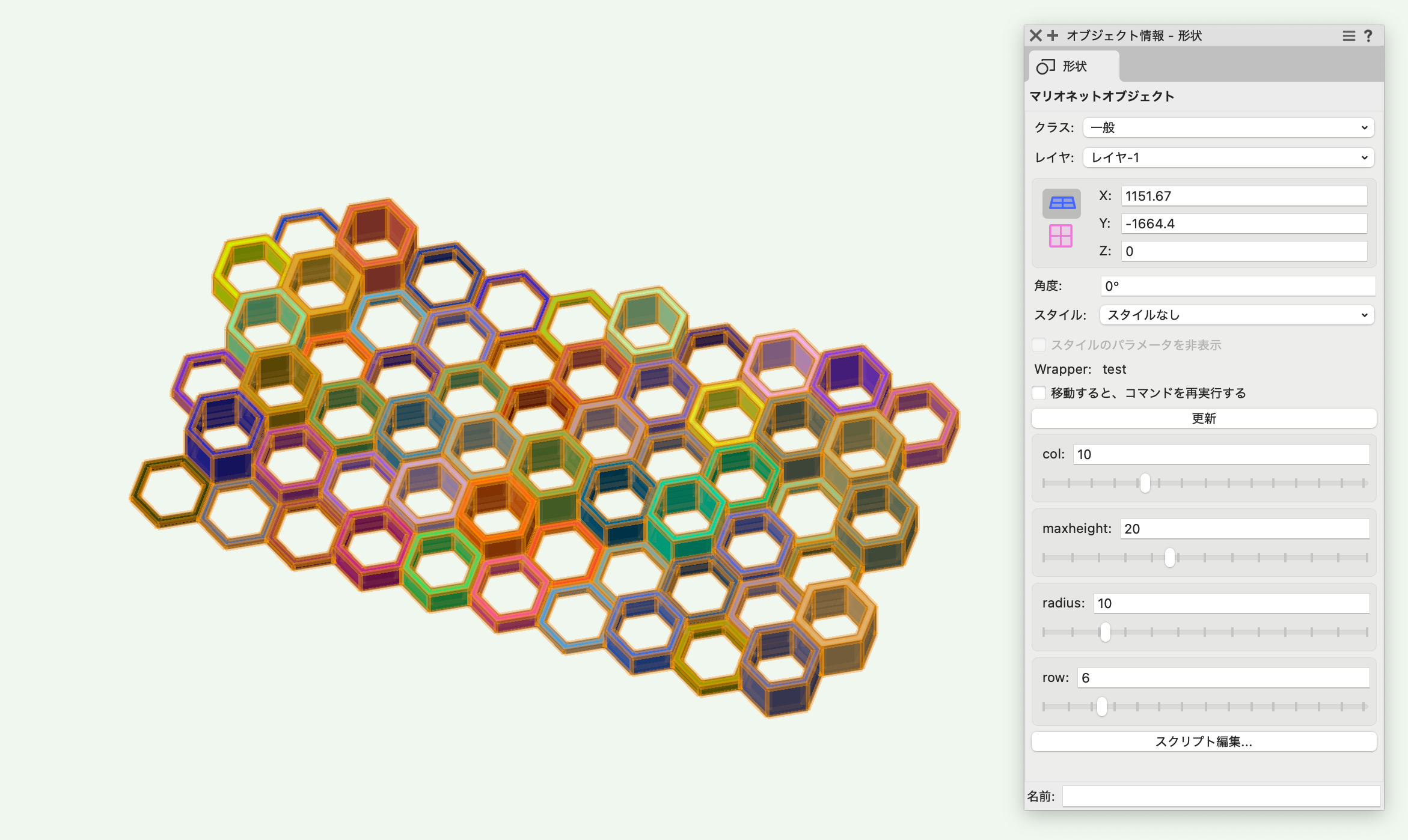
Task: Toggle スタイルのパラメータを非表示 checkbox
Action: point(1039,345)
